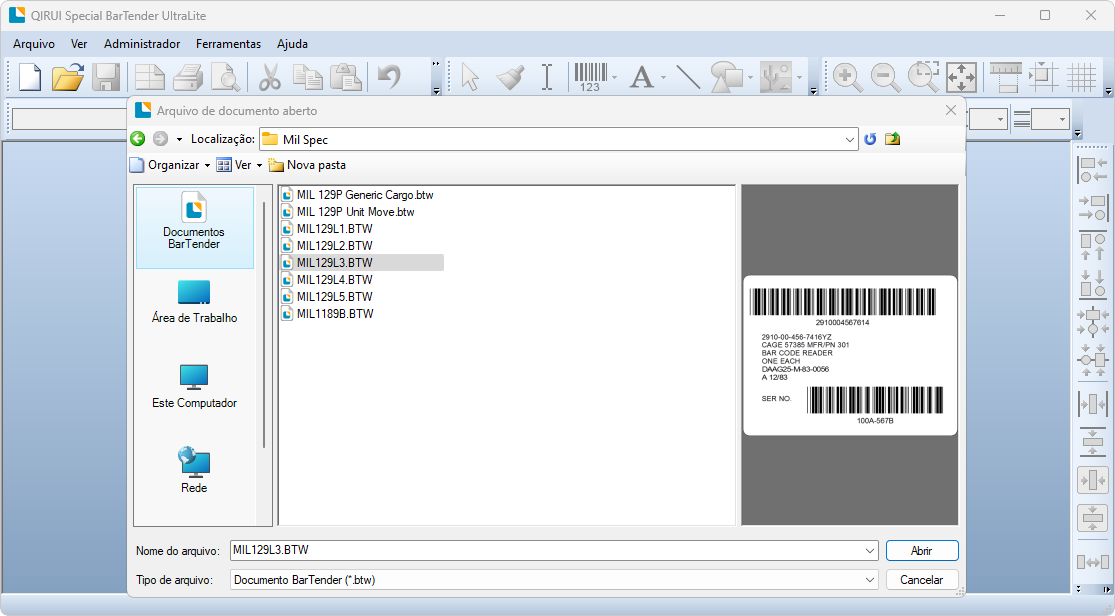This screenshot has width=1115, height=616.
Task: Select the Line drawing tool
Action: pyautogui.click(x=688, y=77)
